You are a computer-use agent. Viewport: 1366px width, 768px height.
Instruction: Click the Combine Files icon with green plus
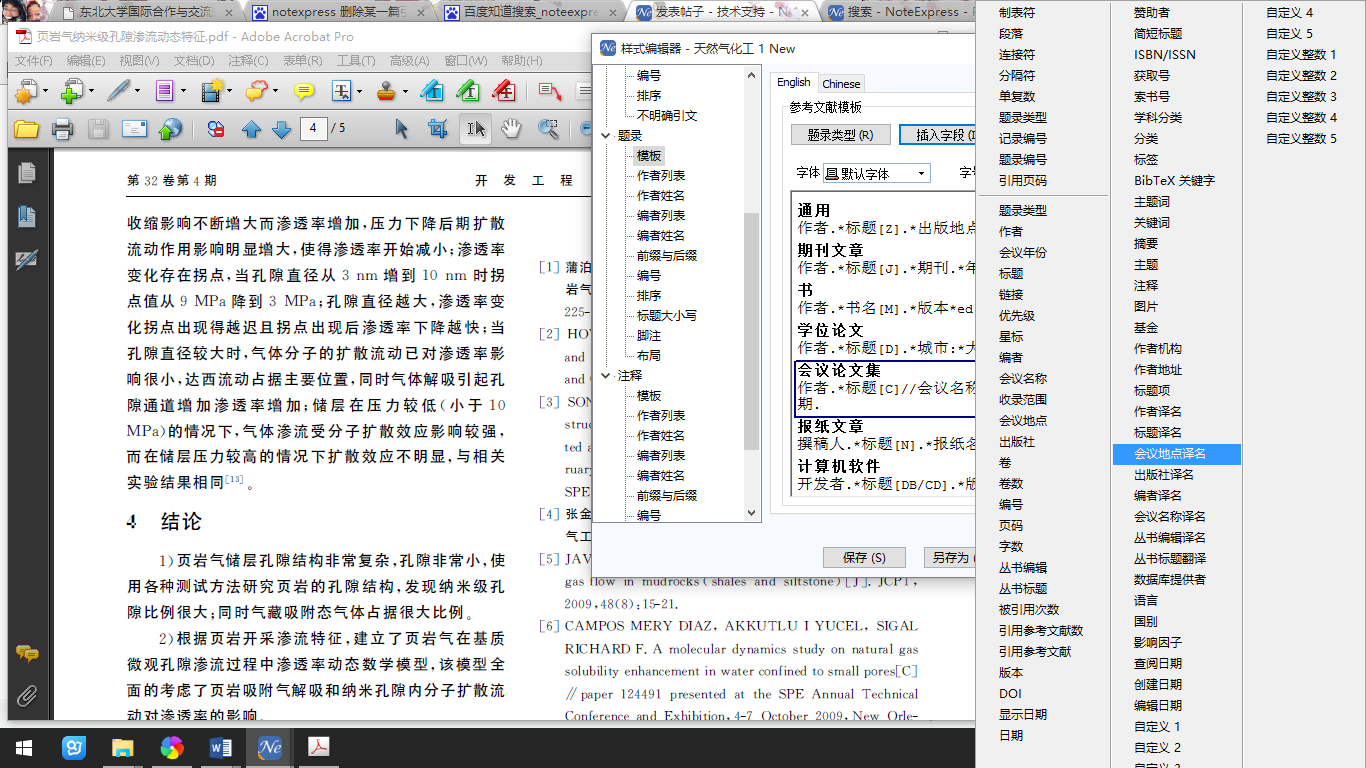click(x=71, y=92)
